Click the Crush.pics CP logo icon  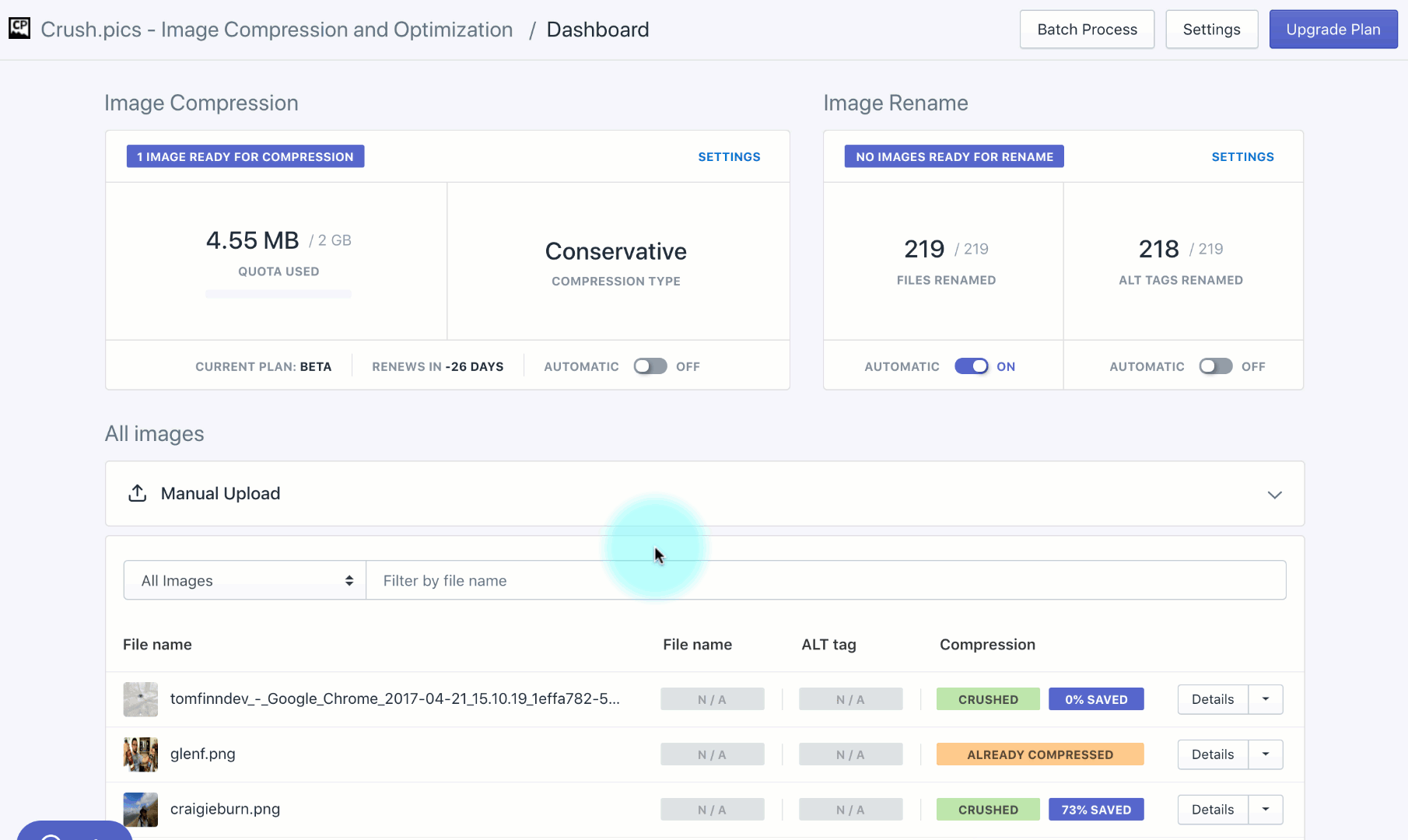19,29
